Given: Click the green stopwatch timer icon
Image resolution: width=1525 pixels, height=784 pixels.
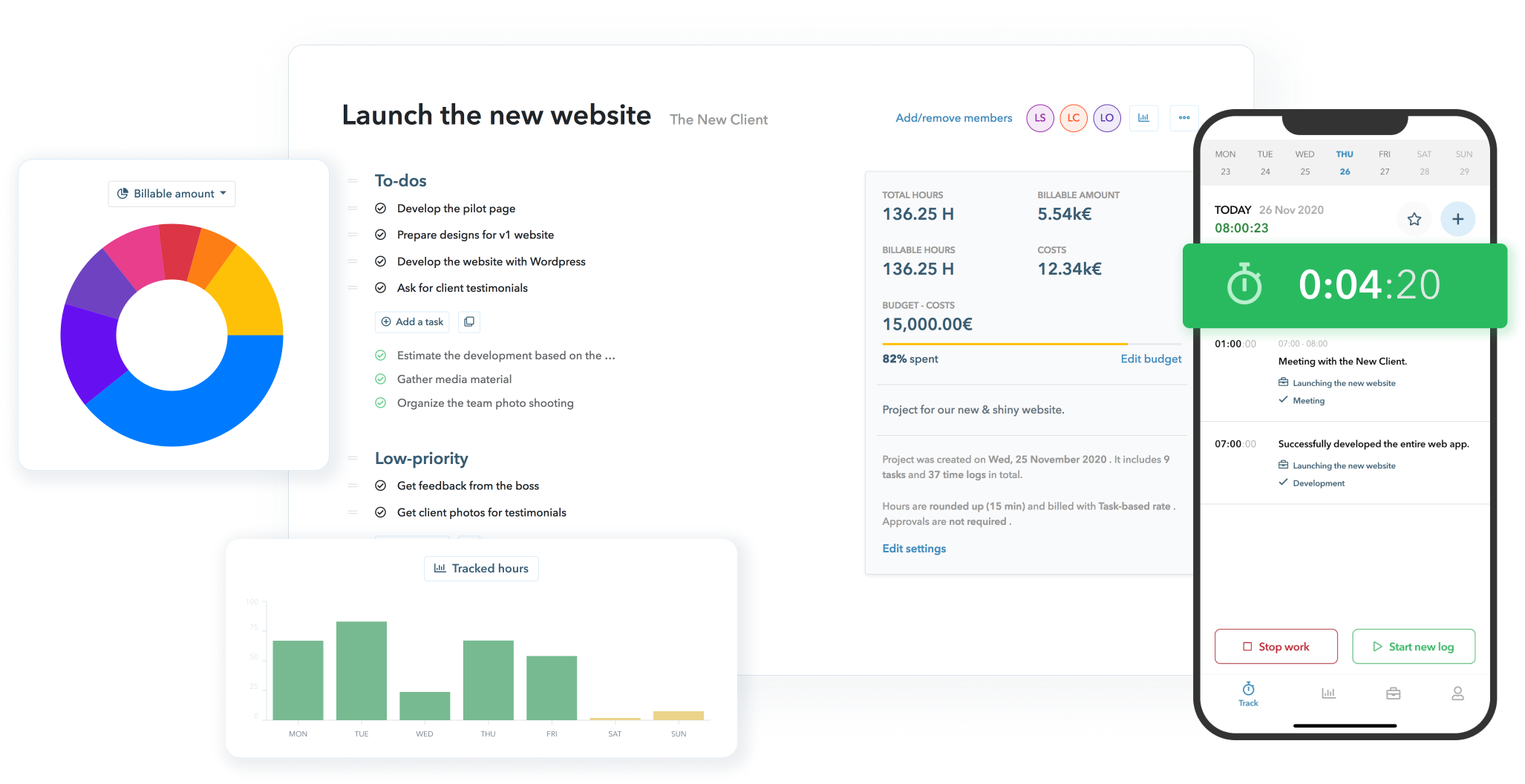Looking at the screenshot, I should (x=1244, y=285).
